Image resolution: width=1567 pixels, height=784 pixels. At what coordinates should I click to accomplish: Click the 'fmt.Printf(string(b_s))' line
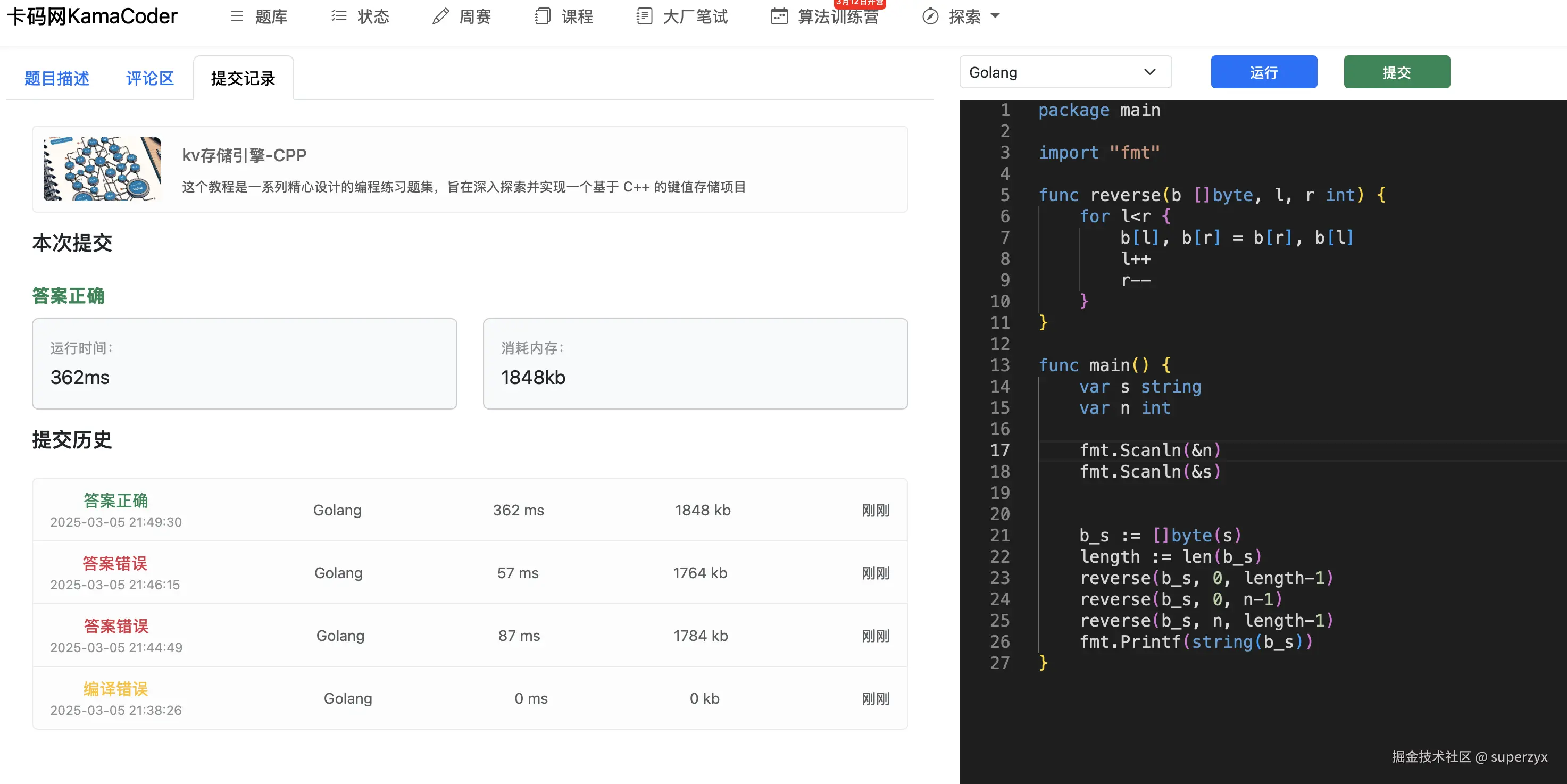(x=1197, y=641)
